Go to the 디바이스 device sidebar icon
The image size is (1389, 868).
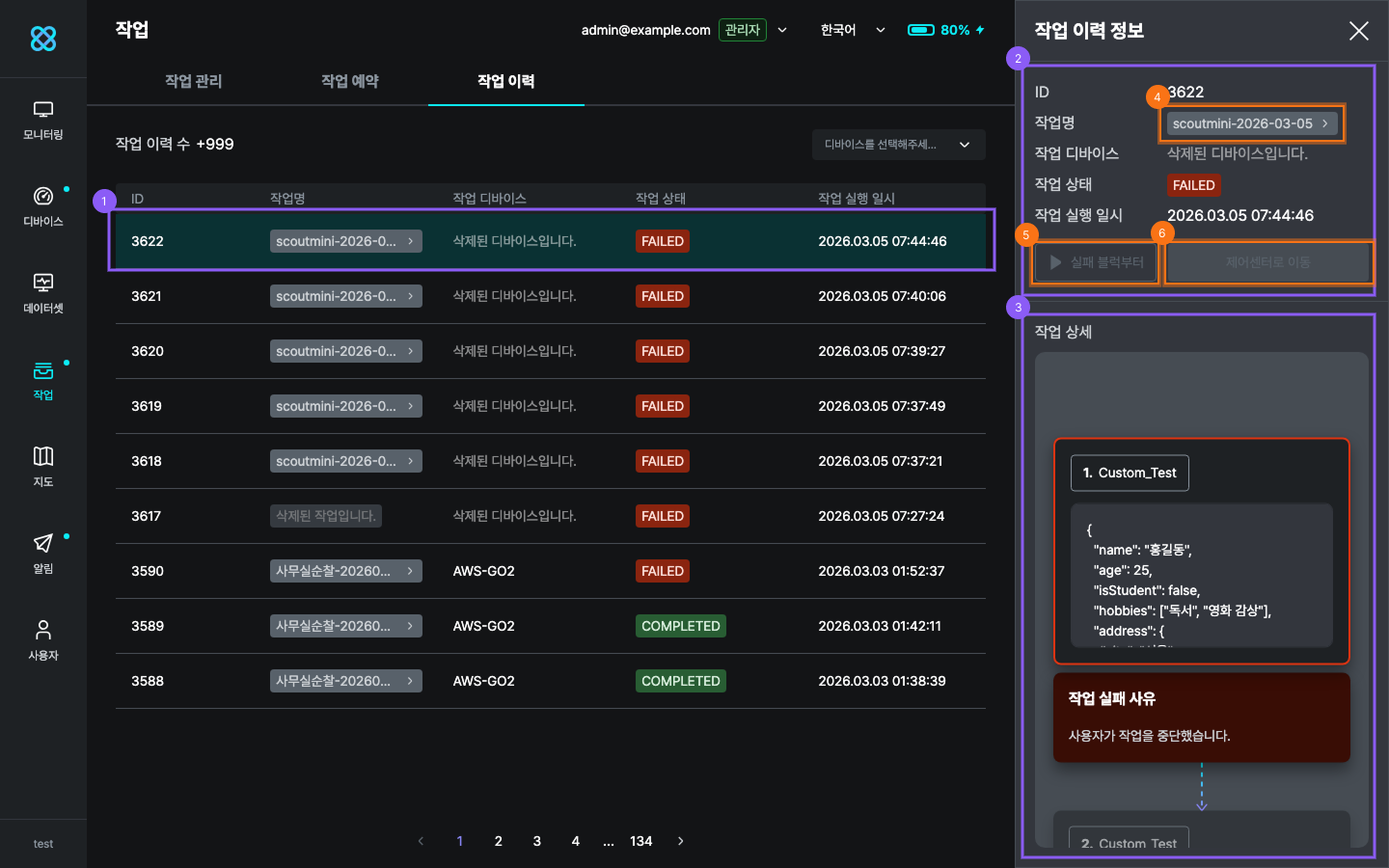43,207
